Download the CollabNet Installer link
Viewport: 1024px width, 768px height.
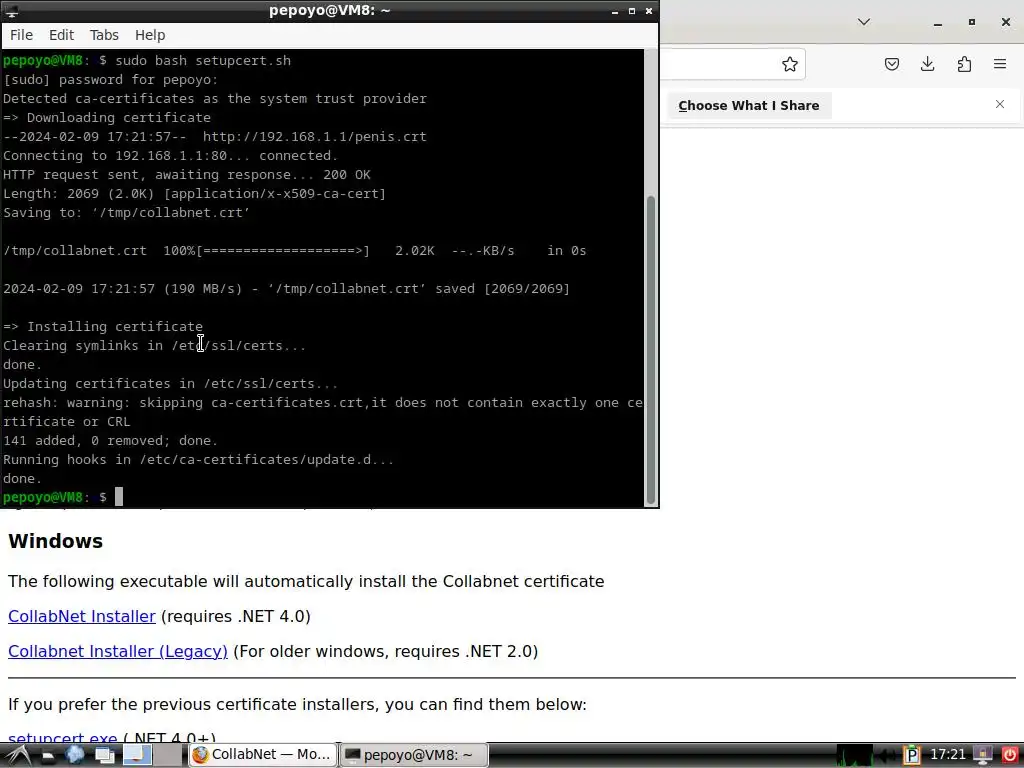click(x=82, y=616)
